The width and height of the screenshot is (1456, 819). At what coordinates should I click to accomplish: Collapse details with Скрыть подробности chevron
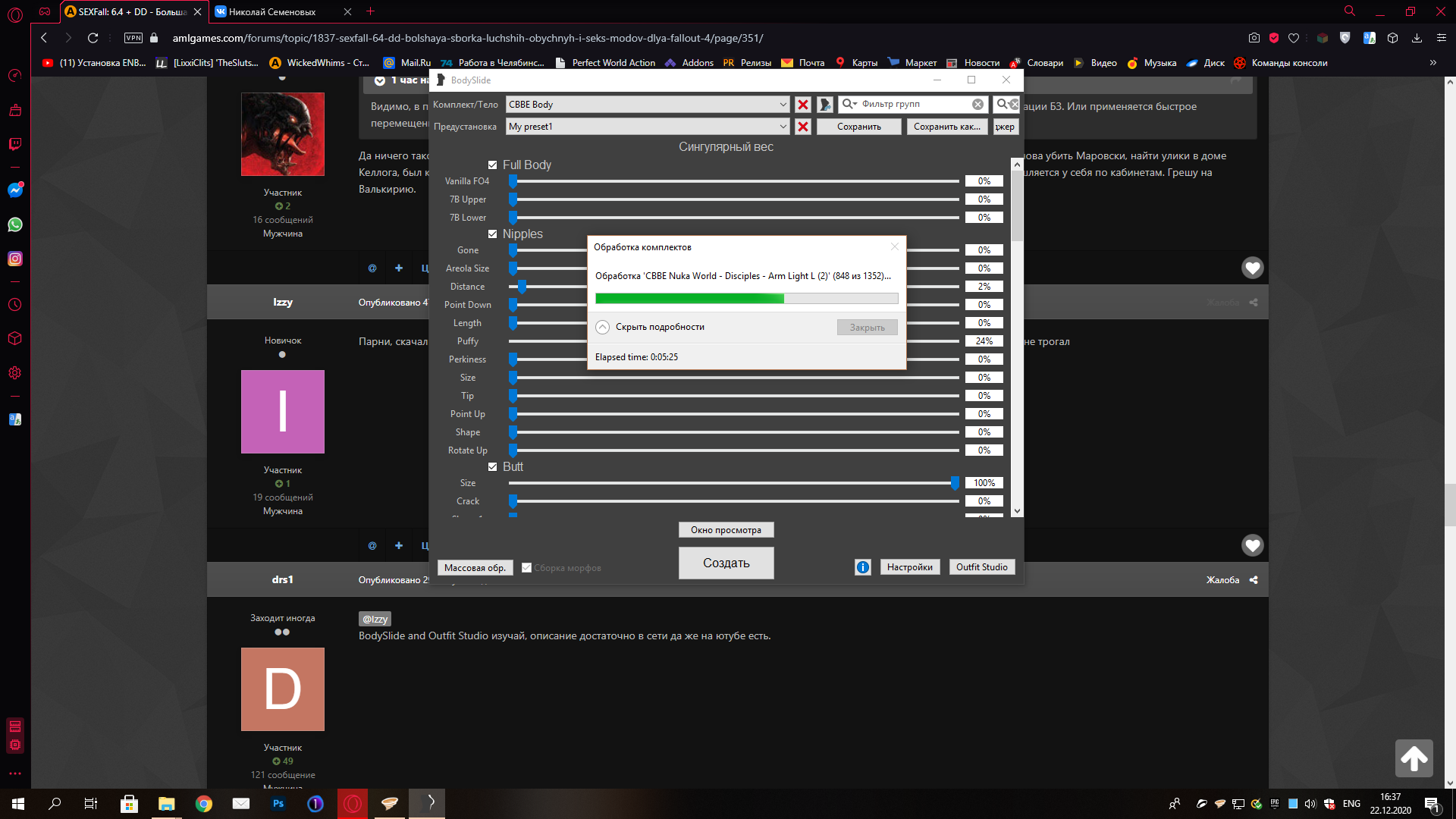click(x=603, y=327)
